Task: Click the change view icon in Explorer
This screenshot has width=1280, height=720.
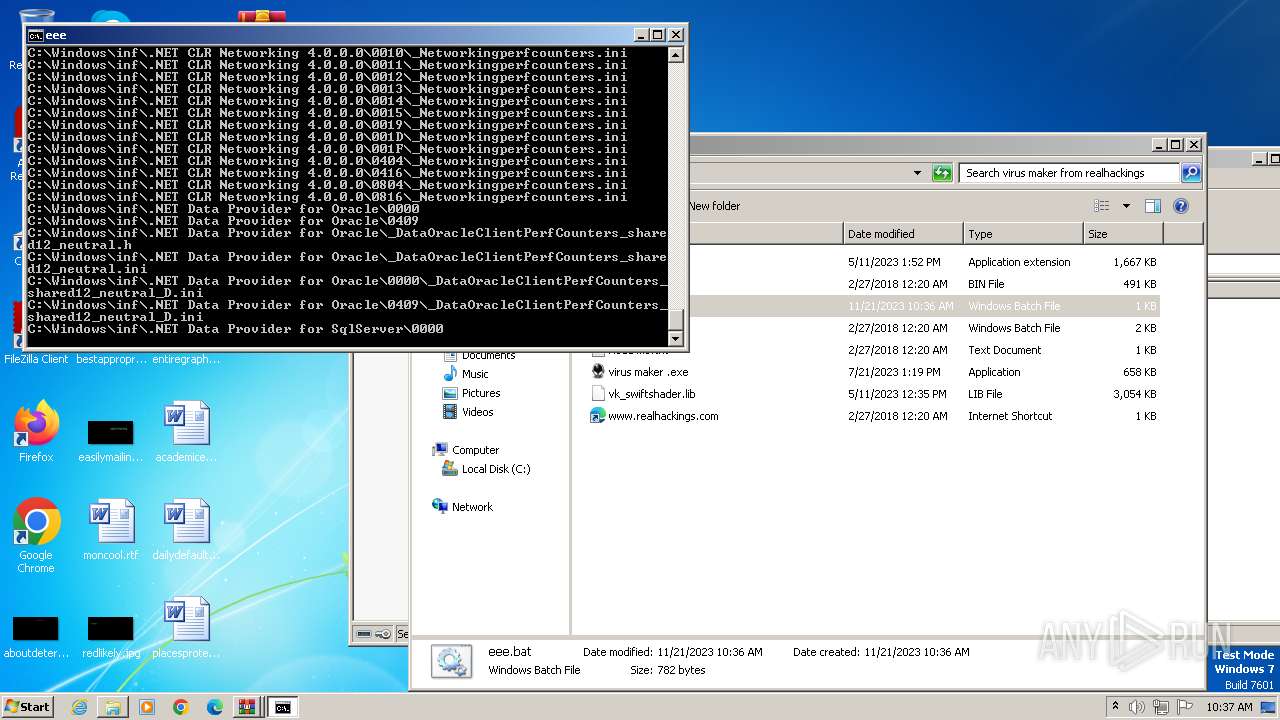Action: 1101,206
